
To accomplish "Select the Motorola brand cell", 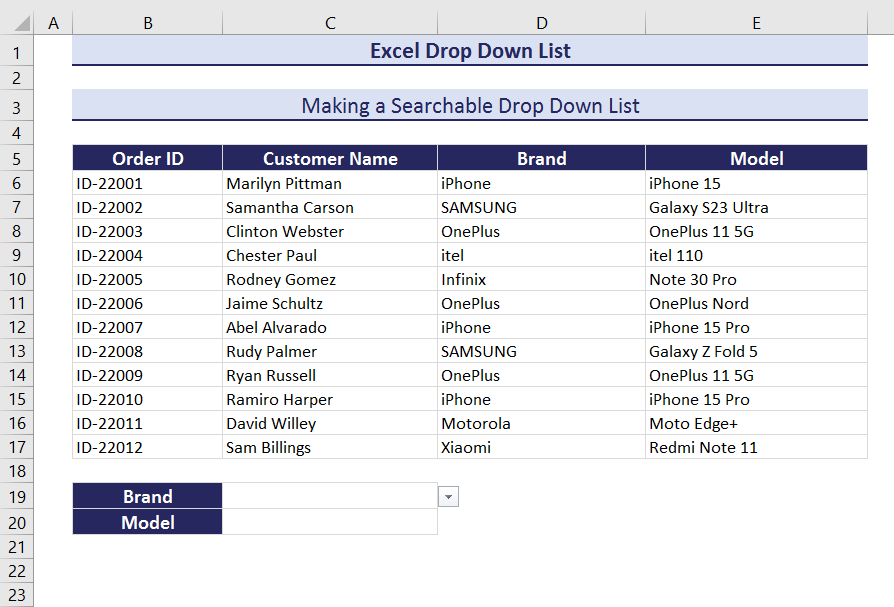I will coord(542,422).
